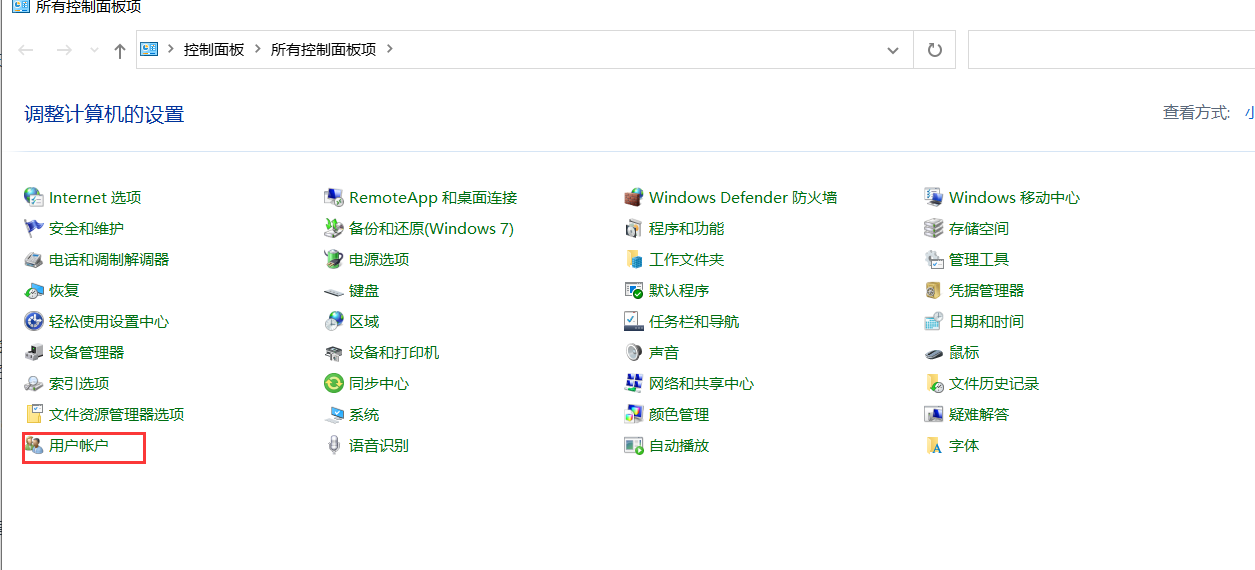1255x570 pixels.
Task: Click 控制面板 in the address breadcrumb
Action: pos(214,49)
